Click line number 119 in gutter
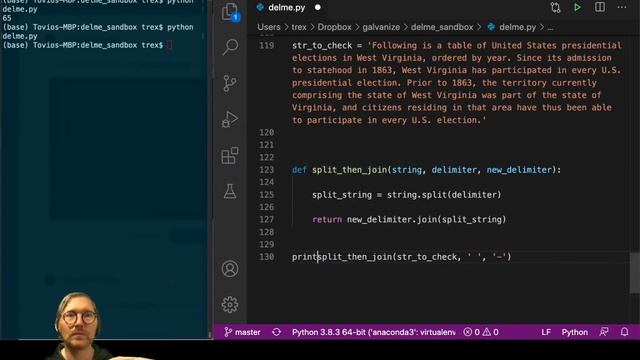This screenshot has width=640, height=360. click(267, 45)
